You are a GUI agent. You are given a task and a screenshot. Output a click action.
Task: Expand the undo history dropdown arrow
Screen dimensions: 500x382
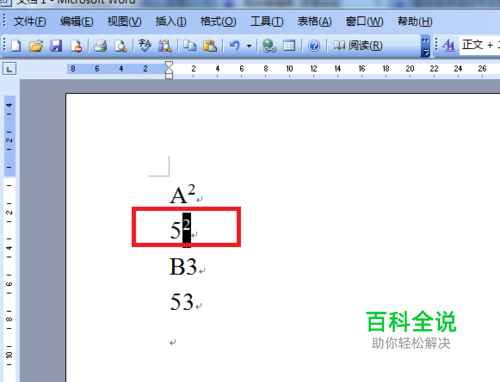click(x=249, y=46)
